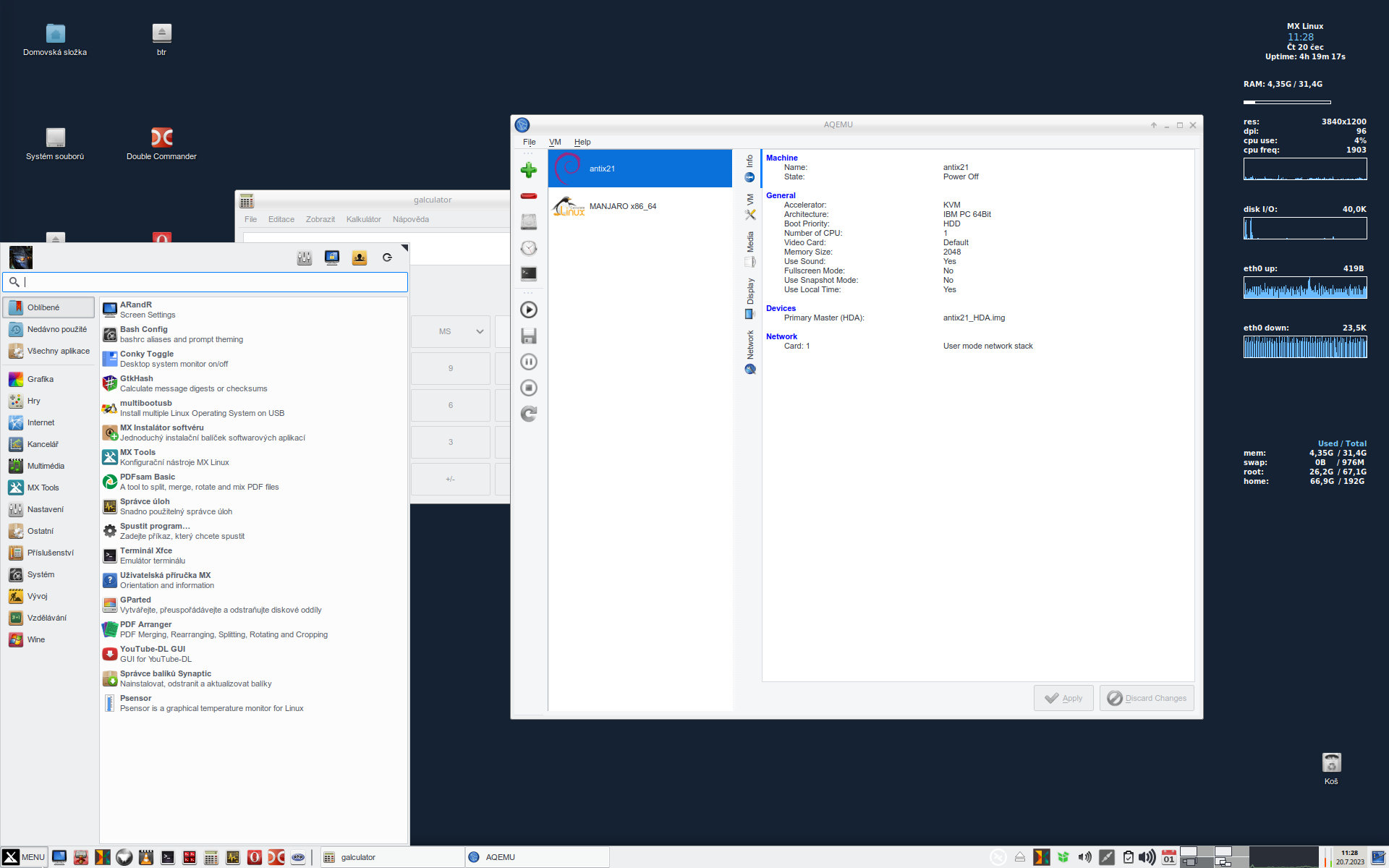
Task: Open Nastavení category in menu
Action: (48, 509)
